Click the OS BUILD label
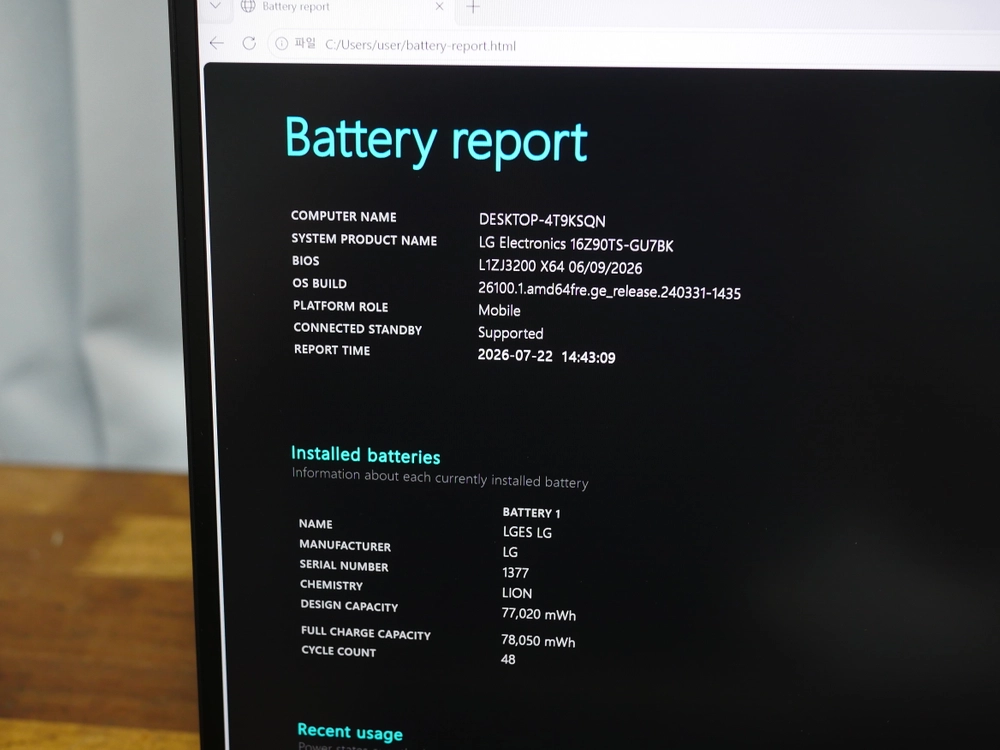 click(320, 283)
